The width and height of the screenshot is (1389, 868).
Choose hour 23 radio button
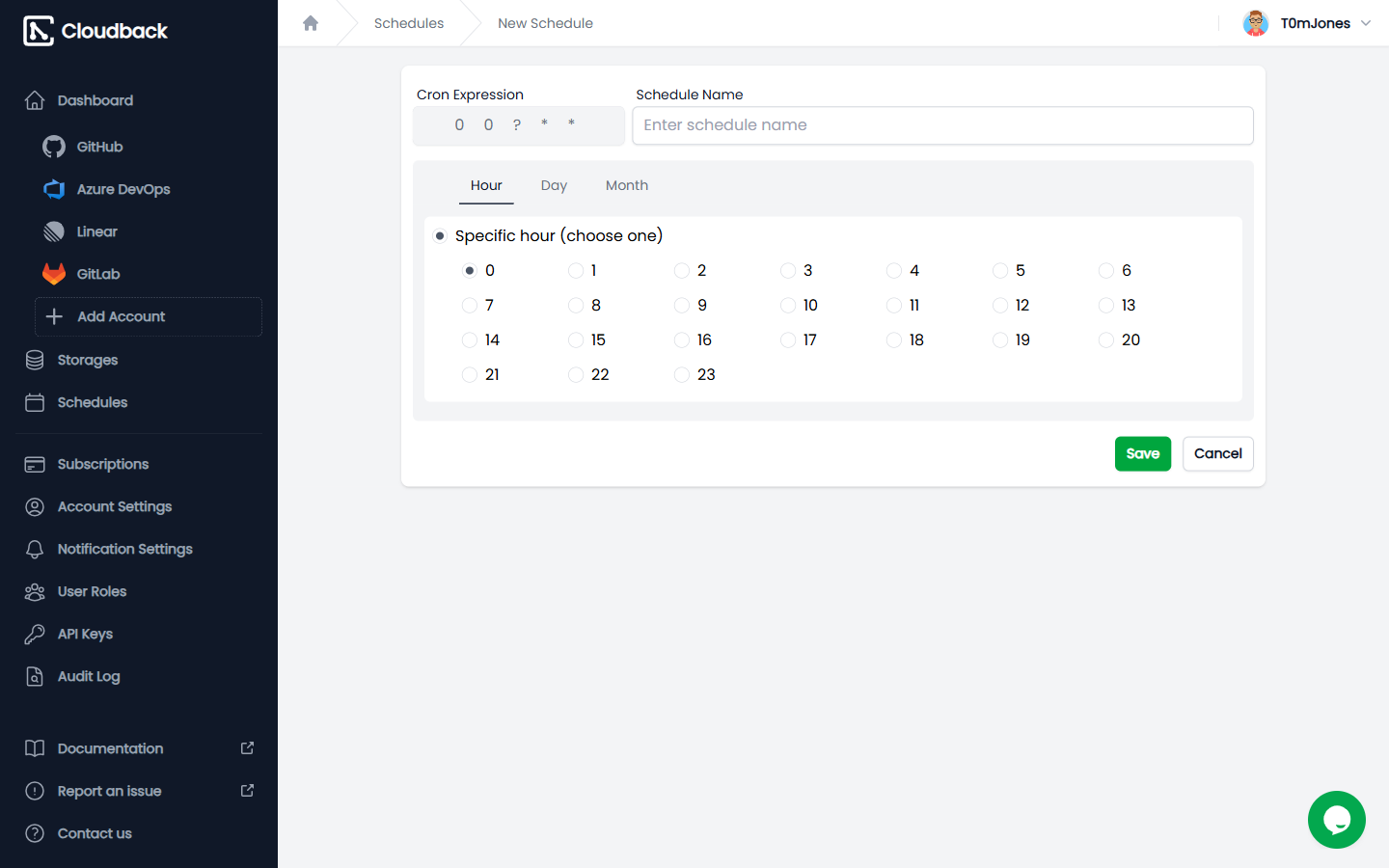click(x=682, y=374)
